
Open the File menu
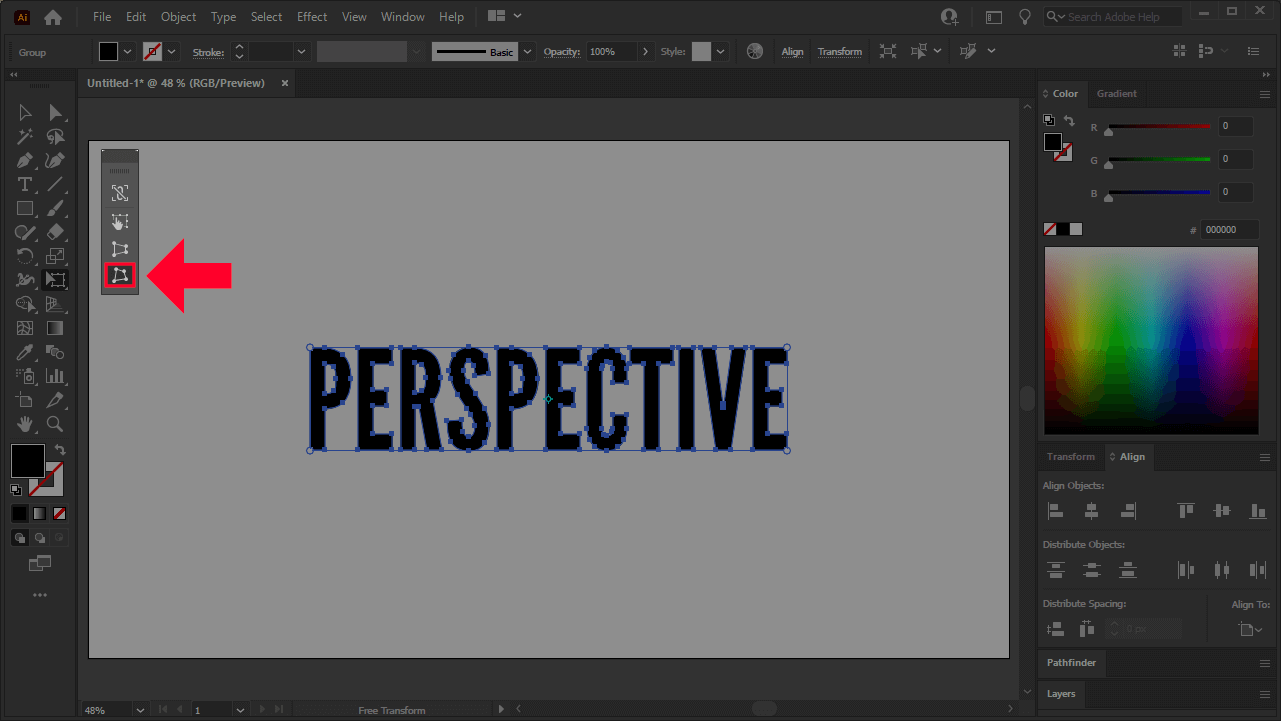tap(102, 17)
